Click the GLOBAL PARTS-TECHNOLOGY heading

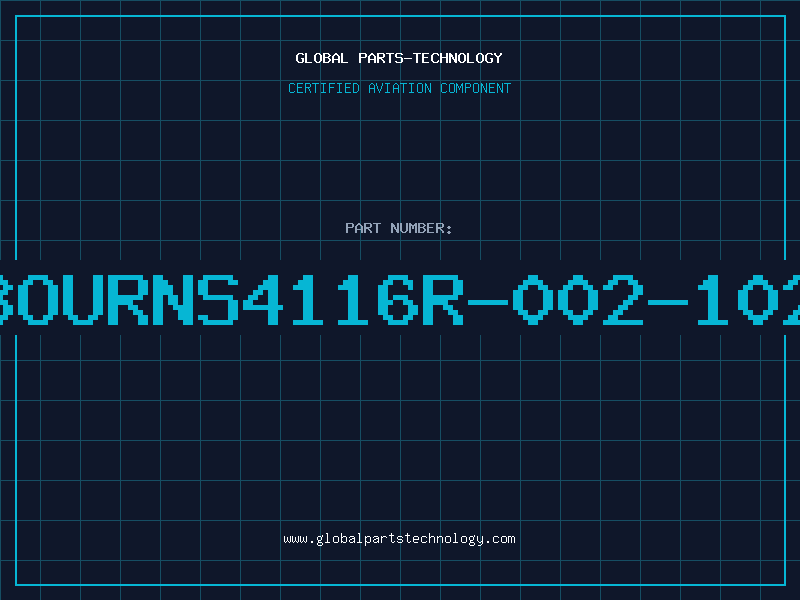399,58
